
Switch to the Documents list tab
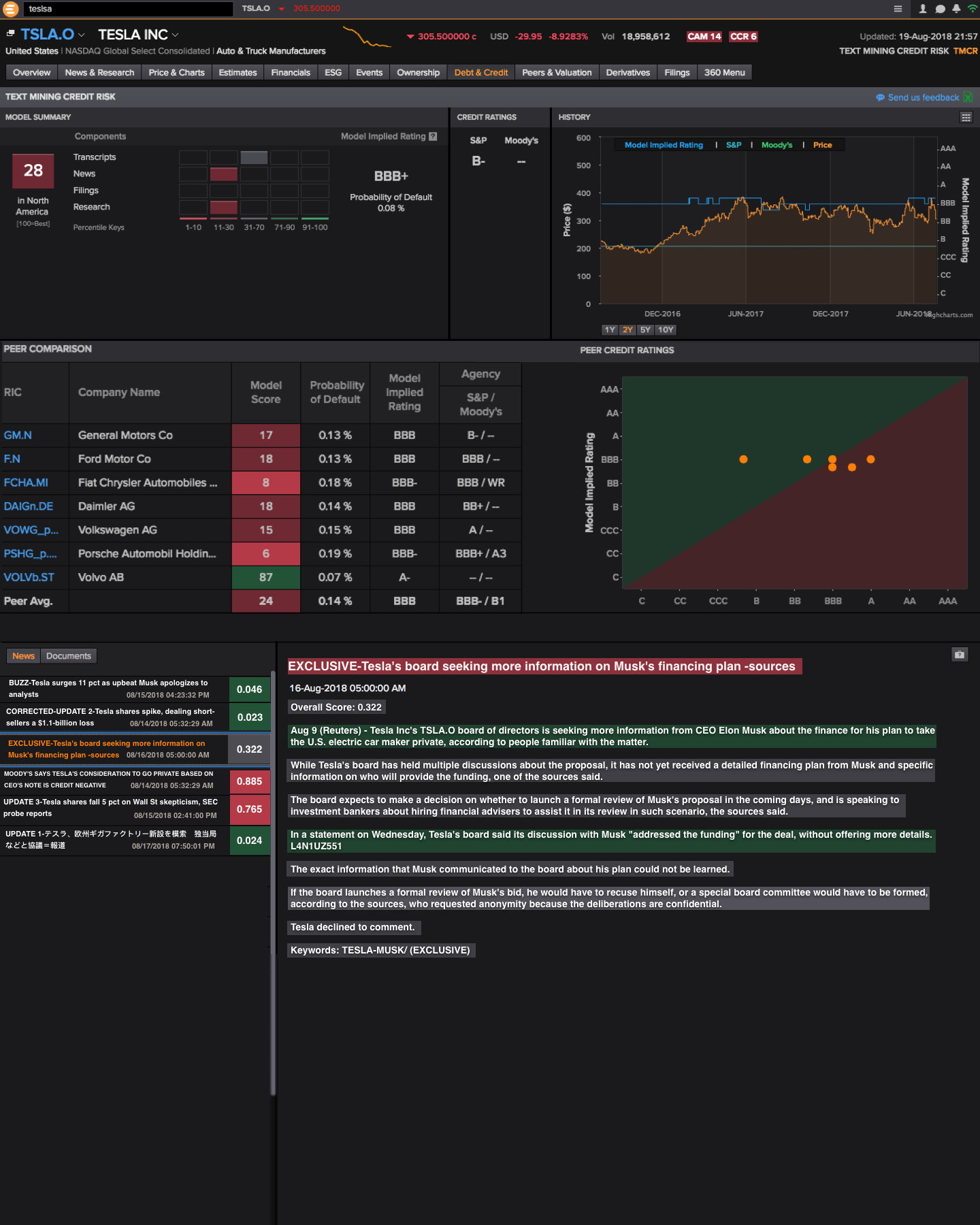[x=69, y=656]
